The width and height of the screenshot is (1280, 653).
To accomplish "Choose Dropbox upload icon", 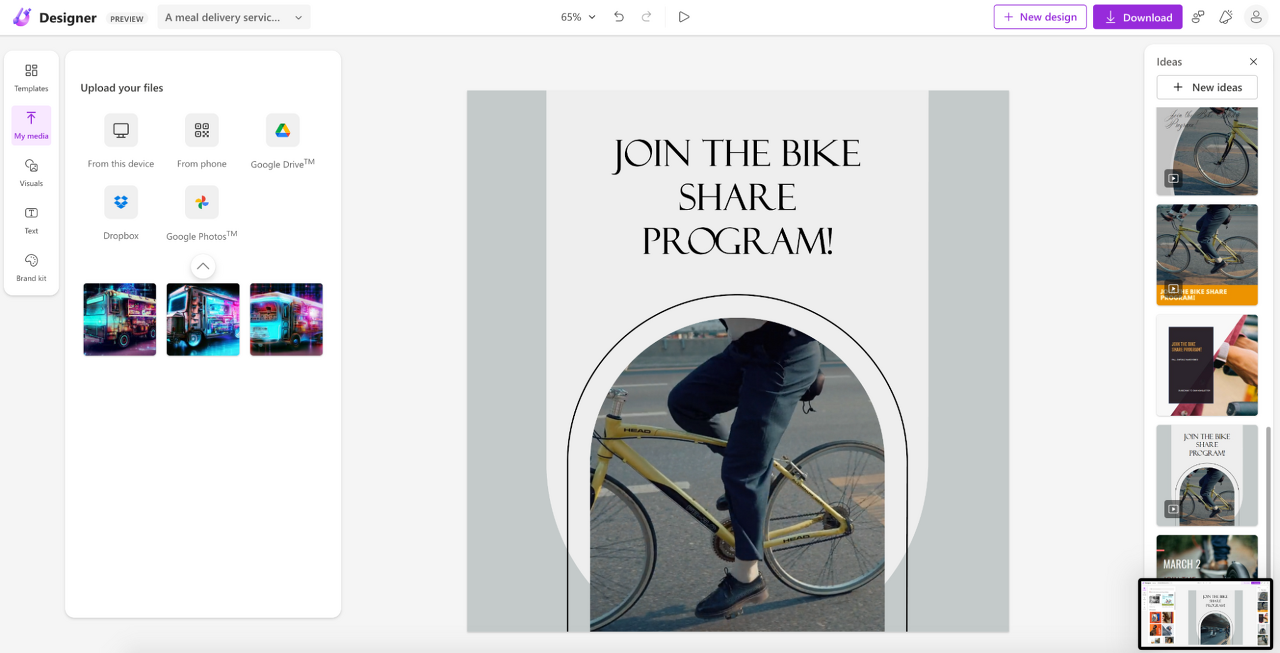I will point(121,202).
